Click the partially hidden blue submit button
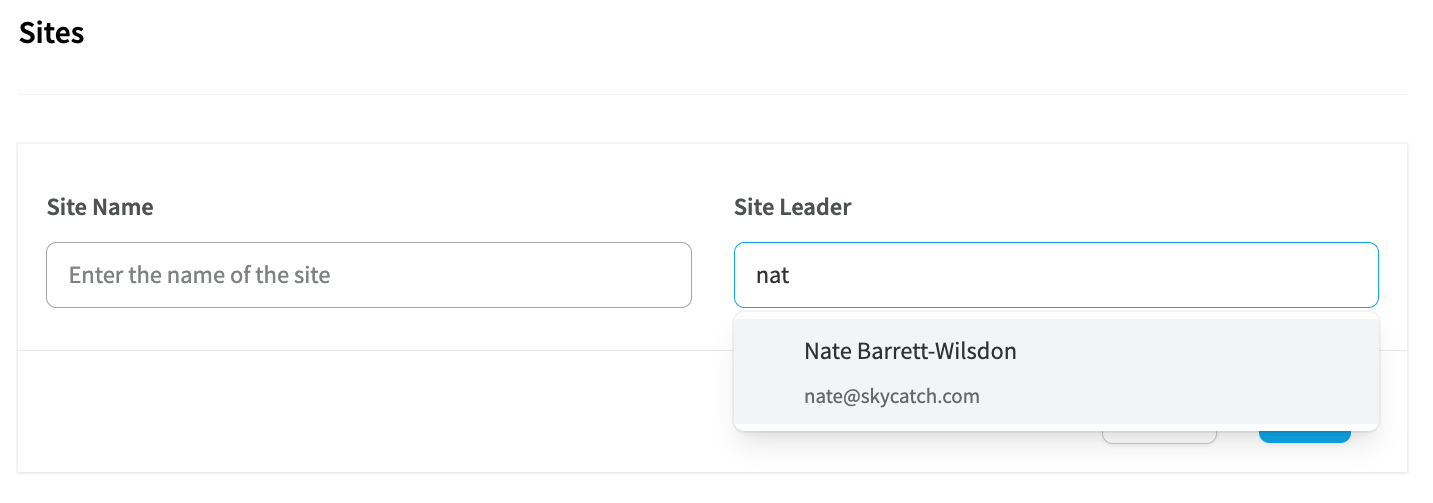This screenshot has height=503, width=1433. pyautogui.click(x=1304, y=437)
